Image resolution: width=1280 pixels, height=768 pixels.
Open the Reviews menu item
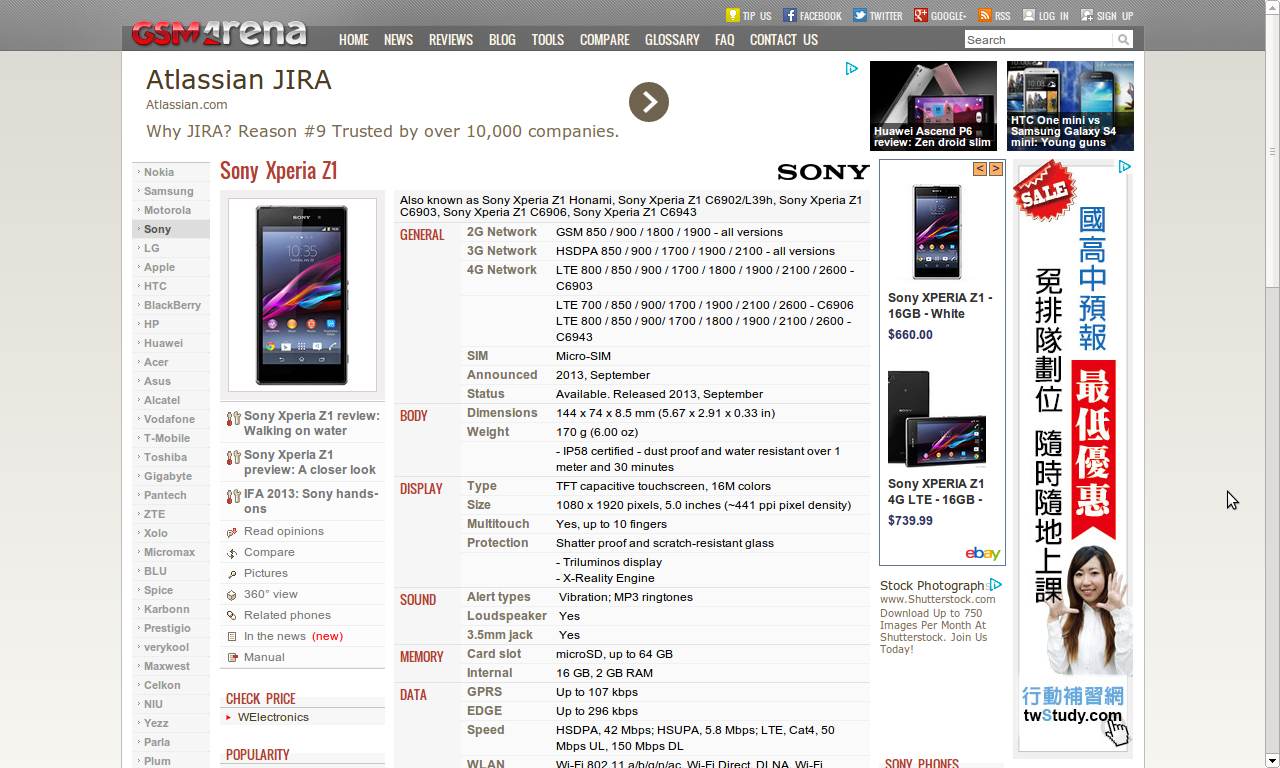[x=451, y=40]
